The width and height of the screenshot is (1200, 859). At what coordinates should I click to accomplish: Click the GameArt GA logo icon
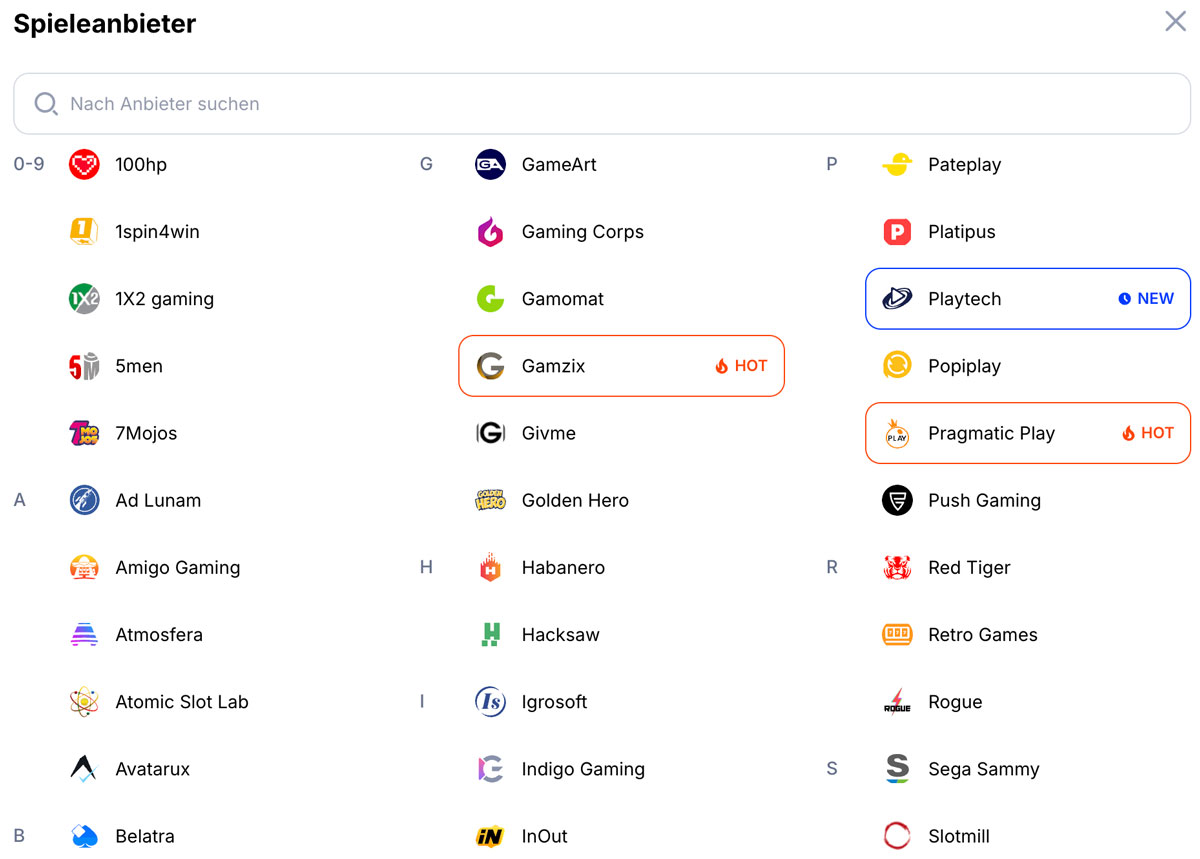pyautogui.click(x=490, y=164)
